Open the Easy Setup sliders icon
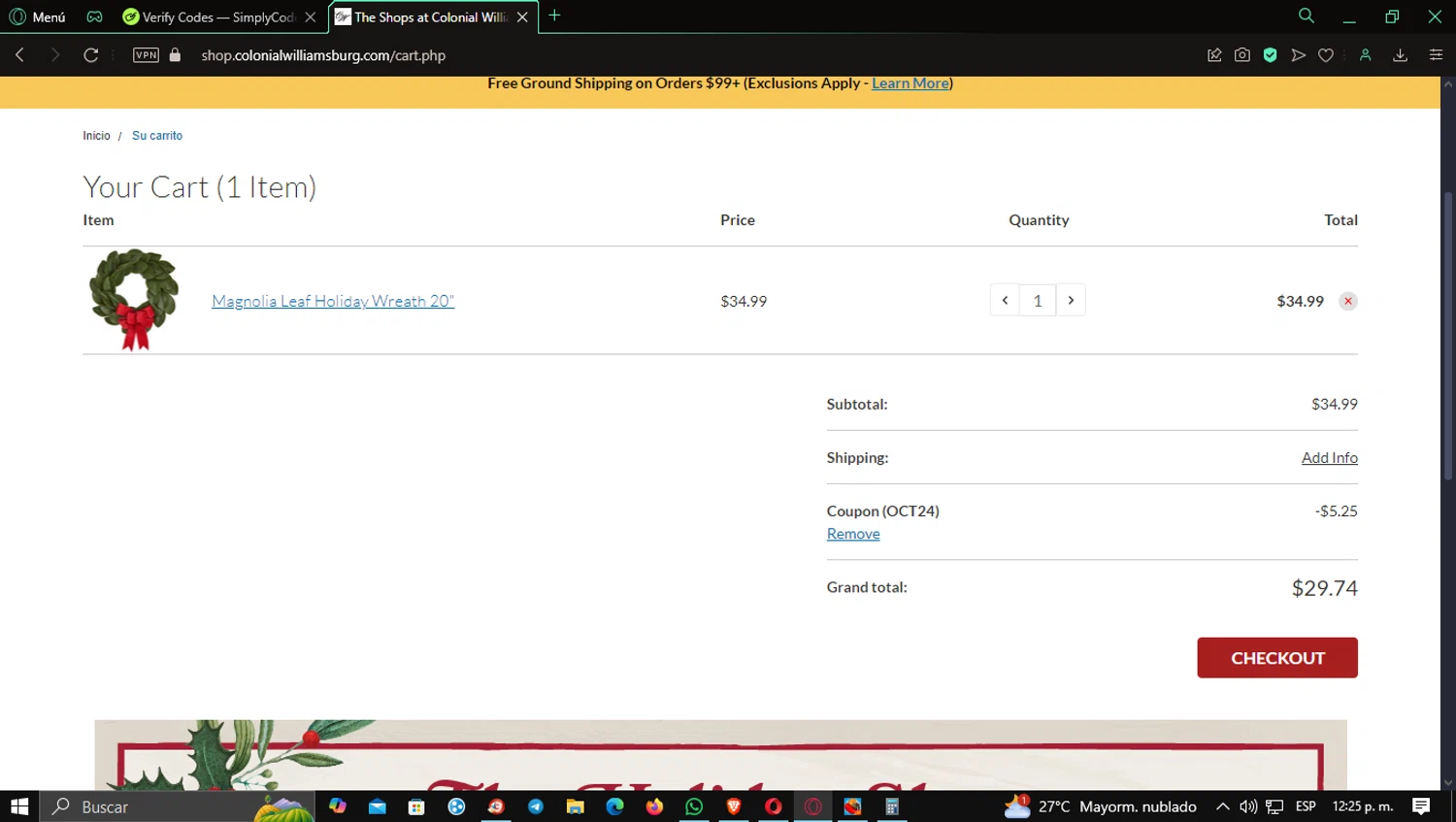The image size is (1456, 822). click(1436, 55)
